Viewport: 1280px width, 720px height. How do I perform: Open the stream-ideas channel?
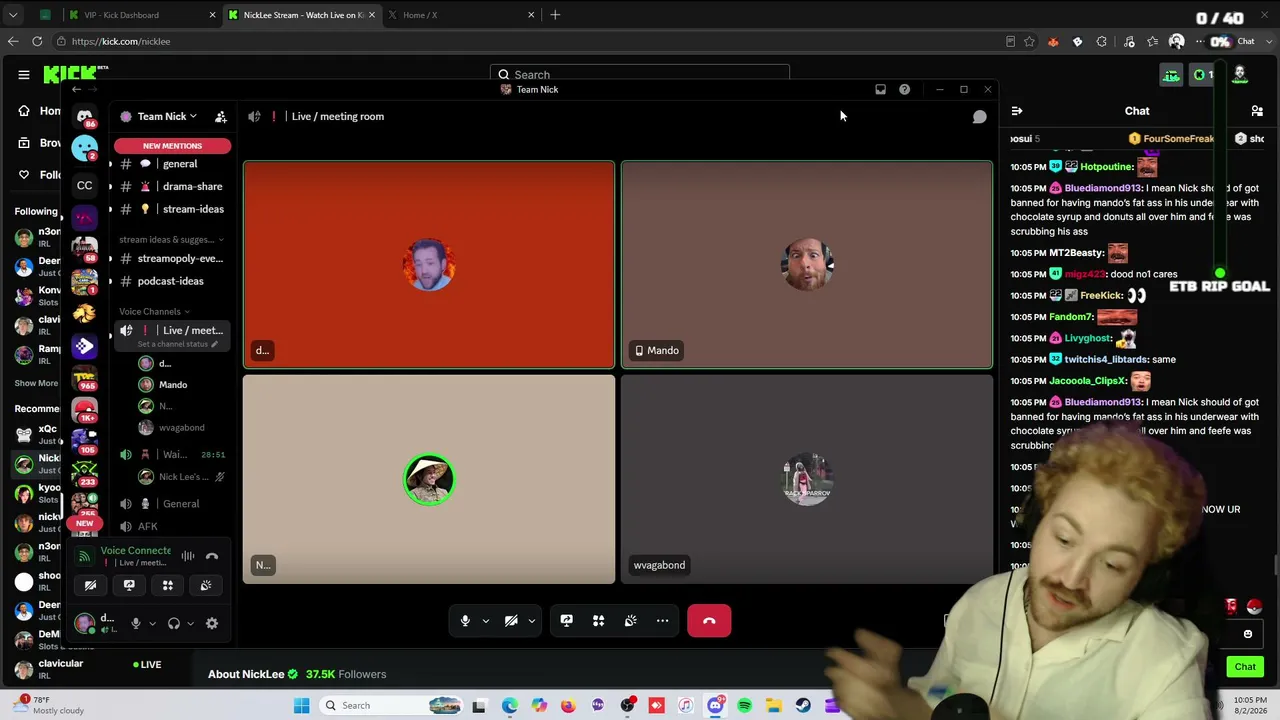(x=172, y=210)
